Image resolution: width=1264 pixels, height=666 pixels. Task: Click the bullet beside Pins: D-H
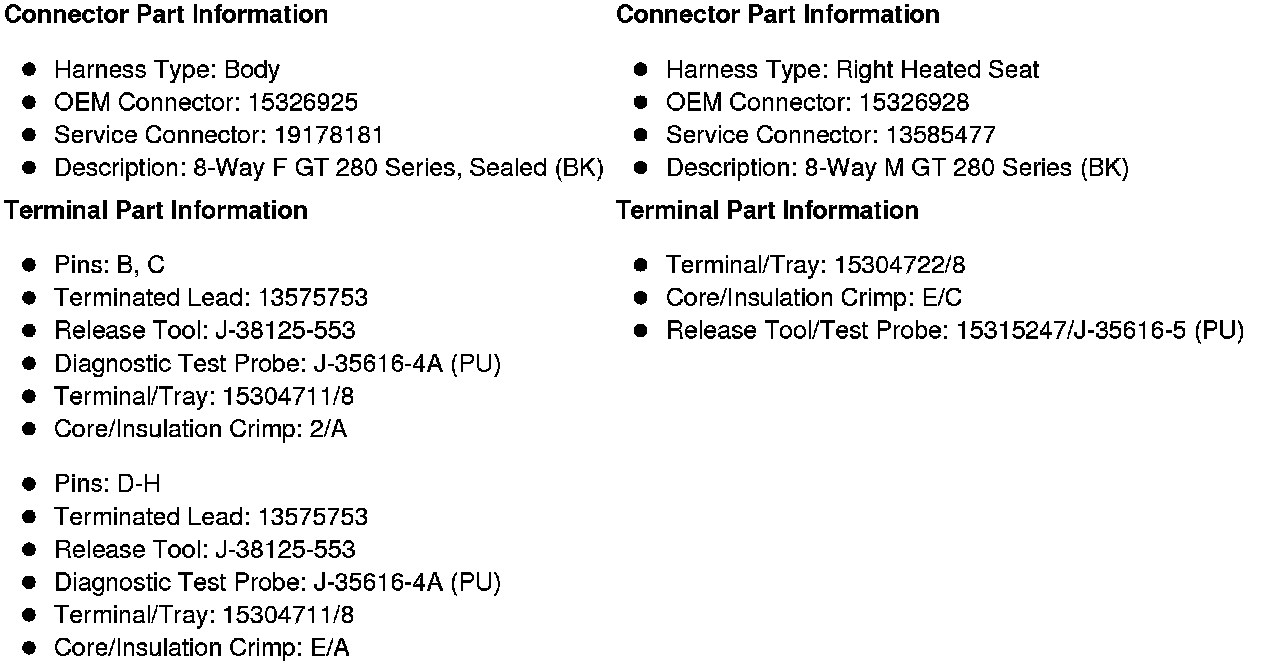click(30, 484)
